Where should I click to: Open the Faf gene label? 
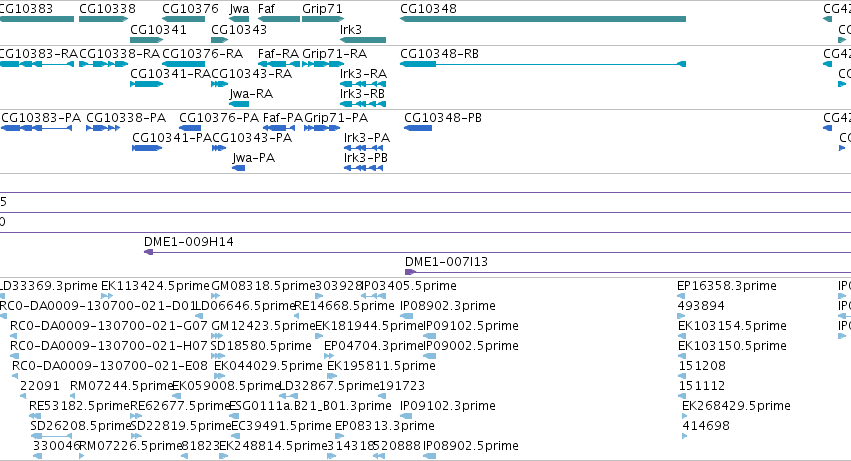pos(266,9)
